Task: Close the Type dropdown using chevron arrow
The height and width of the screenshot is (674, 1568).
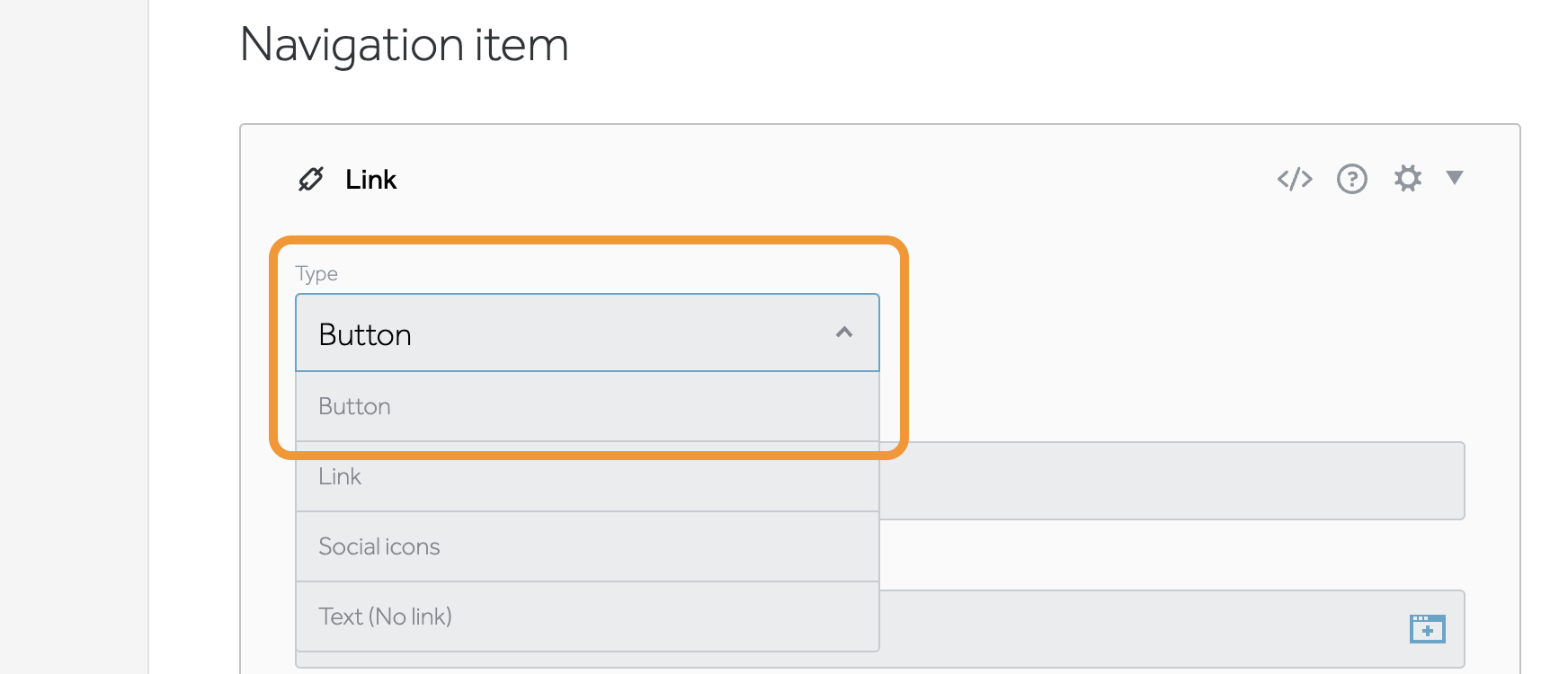Action: point(843,333)
